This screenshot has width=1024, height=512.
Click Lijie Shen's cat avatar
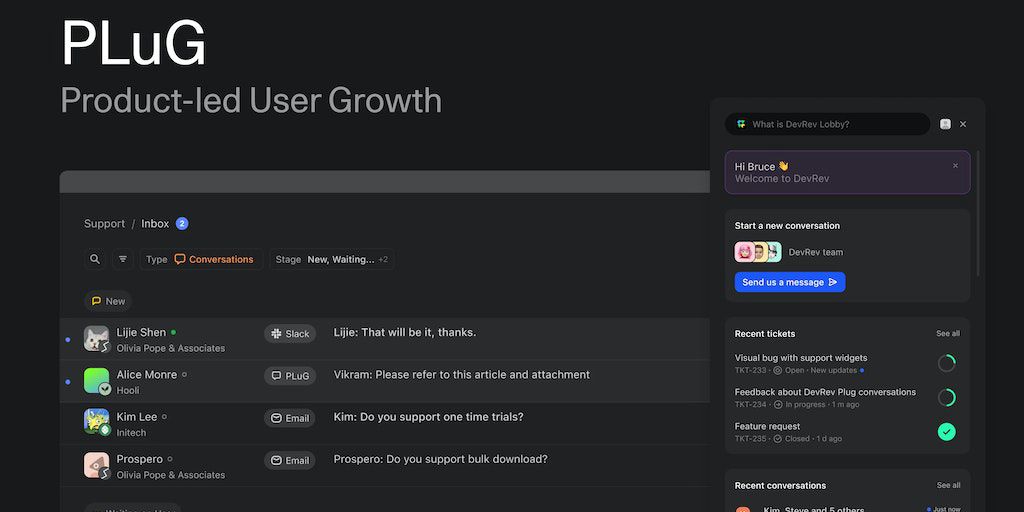tap(96, 338)
